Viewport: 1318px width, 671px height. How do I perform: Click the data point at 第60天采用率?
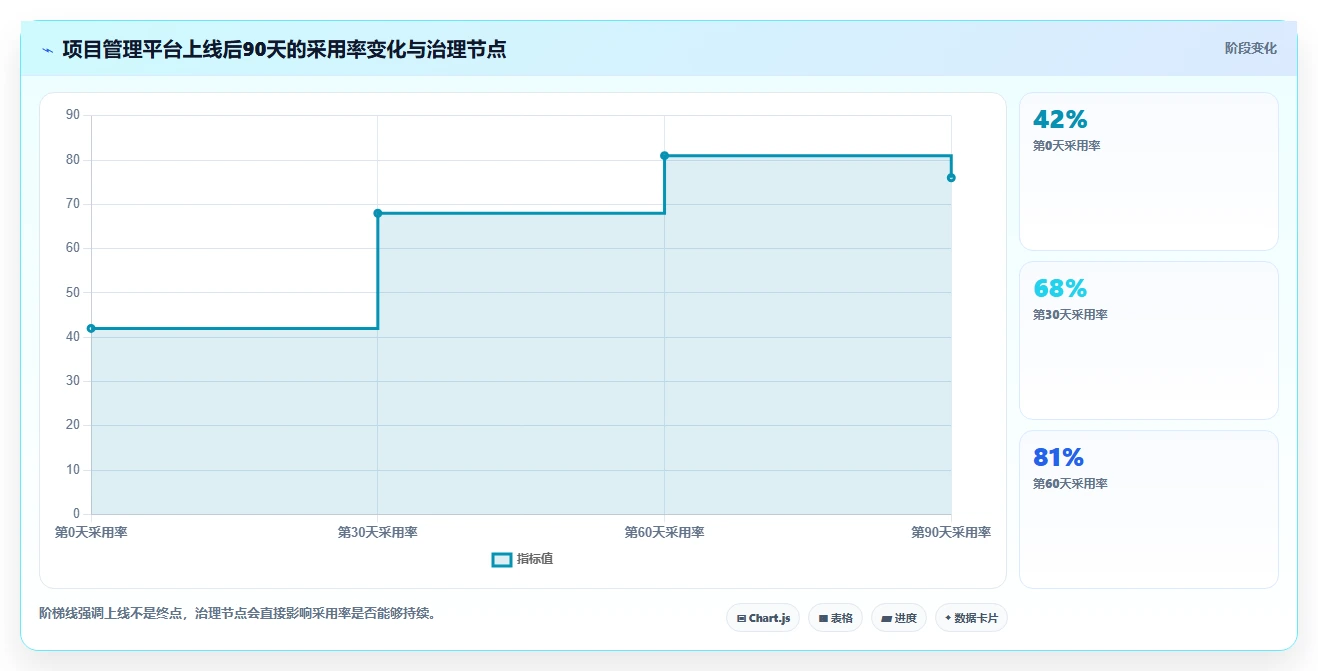(x=664, y=156)
